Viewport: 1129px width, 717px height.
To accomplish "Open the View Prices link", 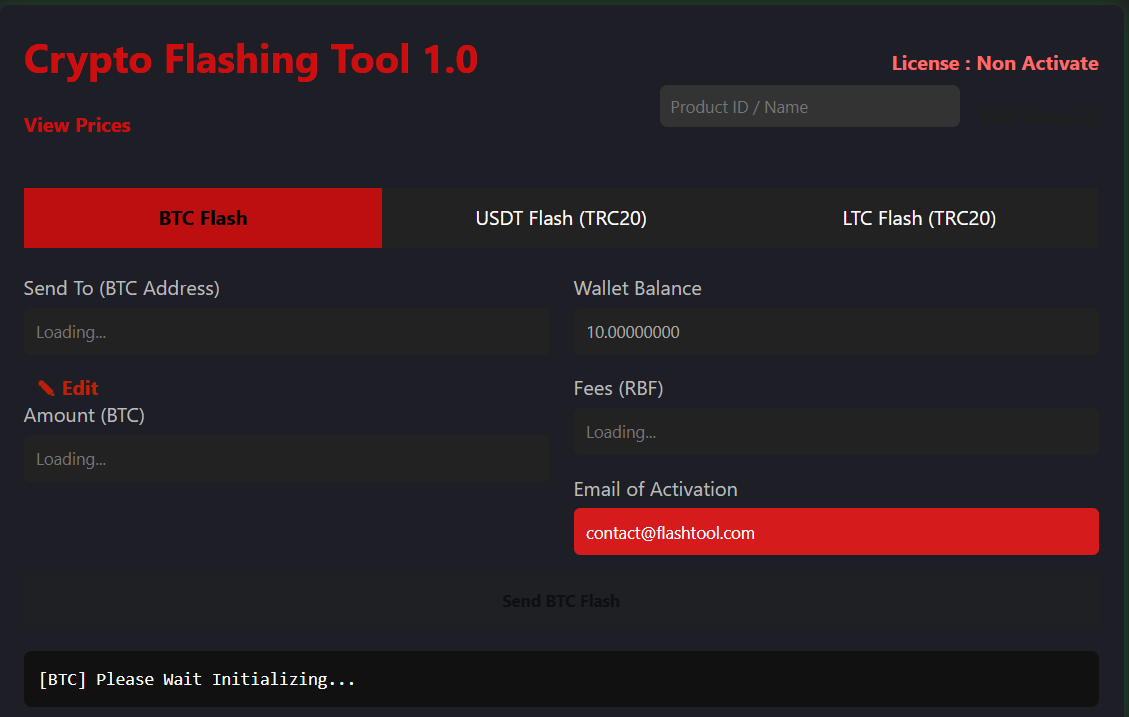I will click(x=77, y=125).
